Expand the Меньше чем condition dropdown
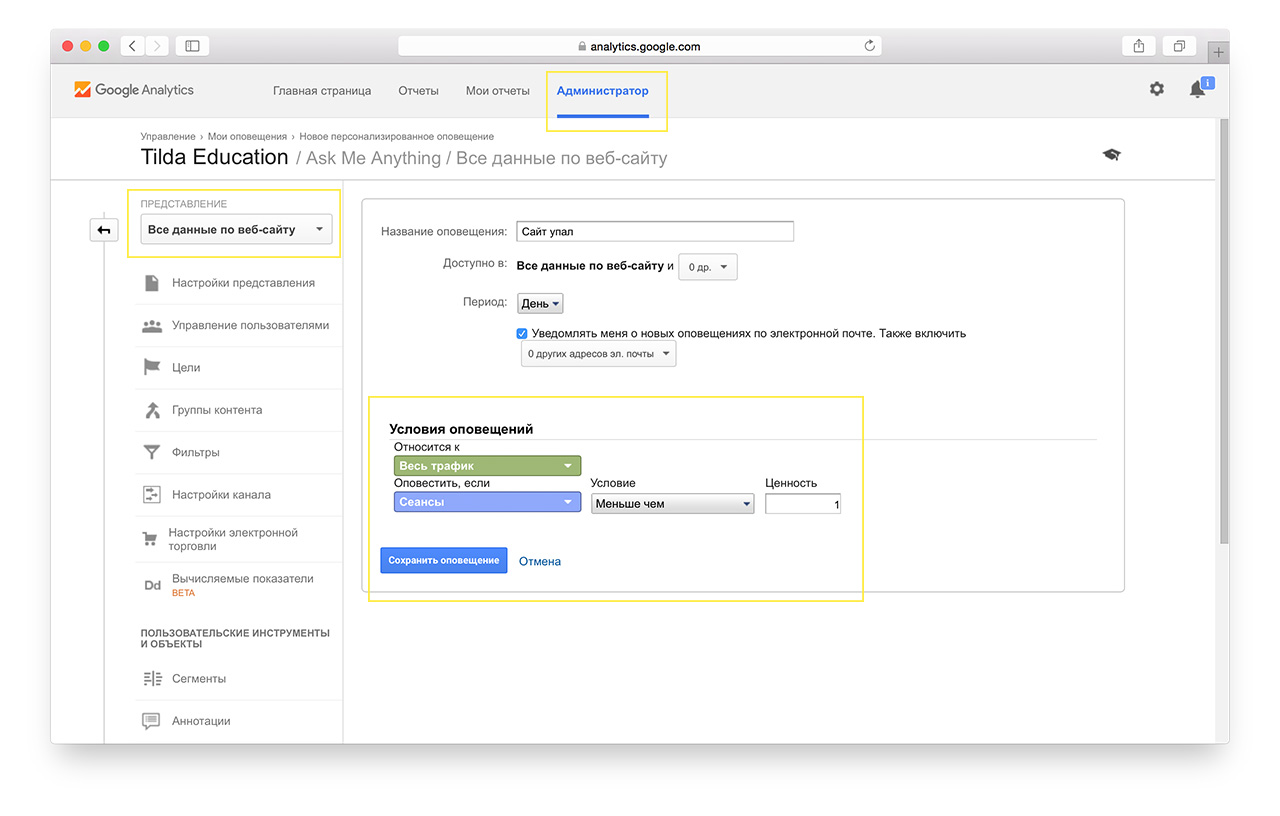This screenshot has height=816, width=1280. 672,504
